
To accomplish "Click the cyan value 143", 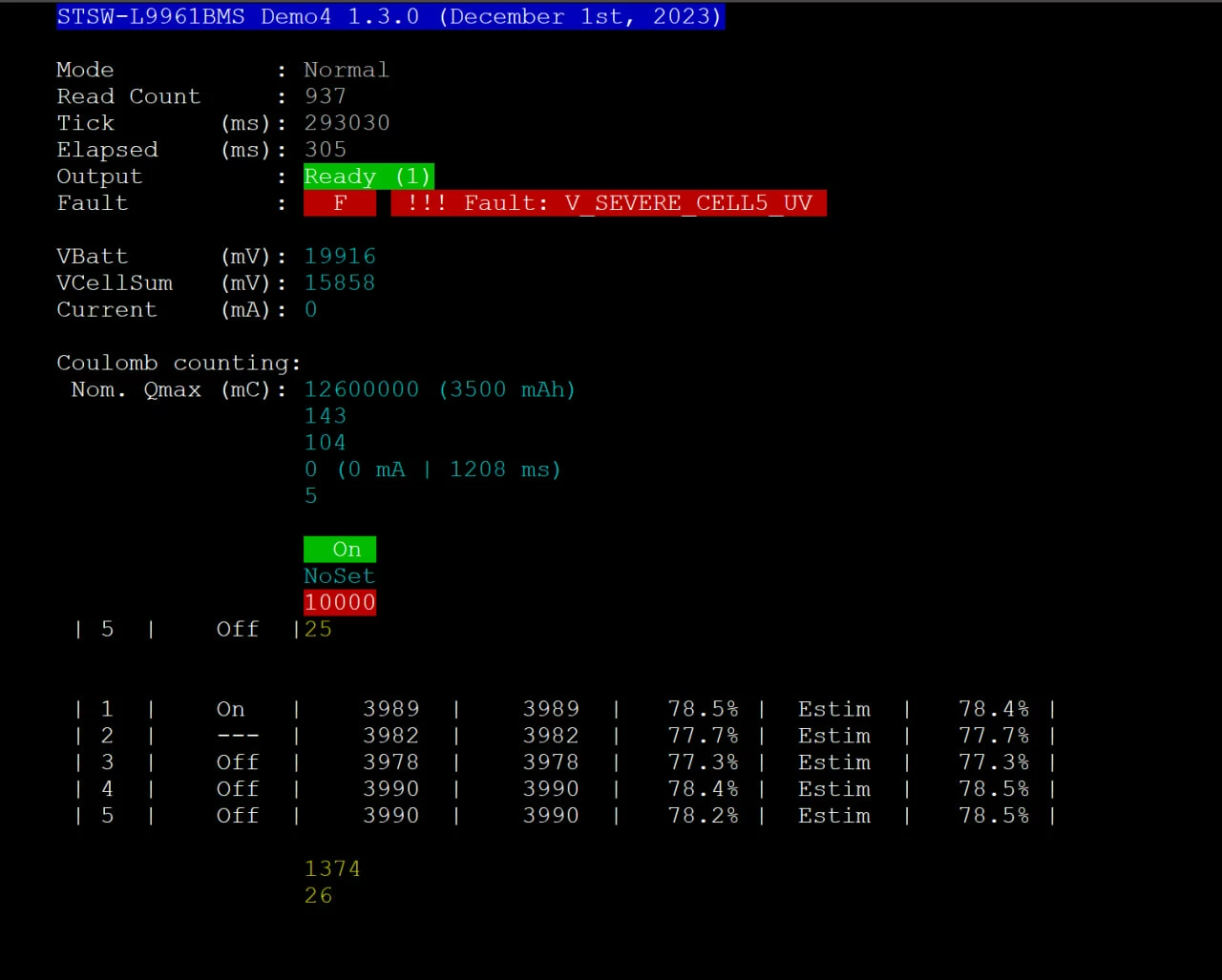I will tap(326, 416).
